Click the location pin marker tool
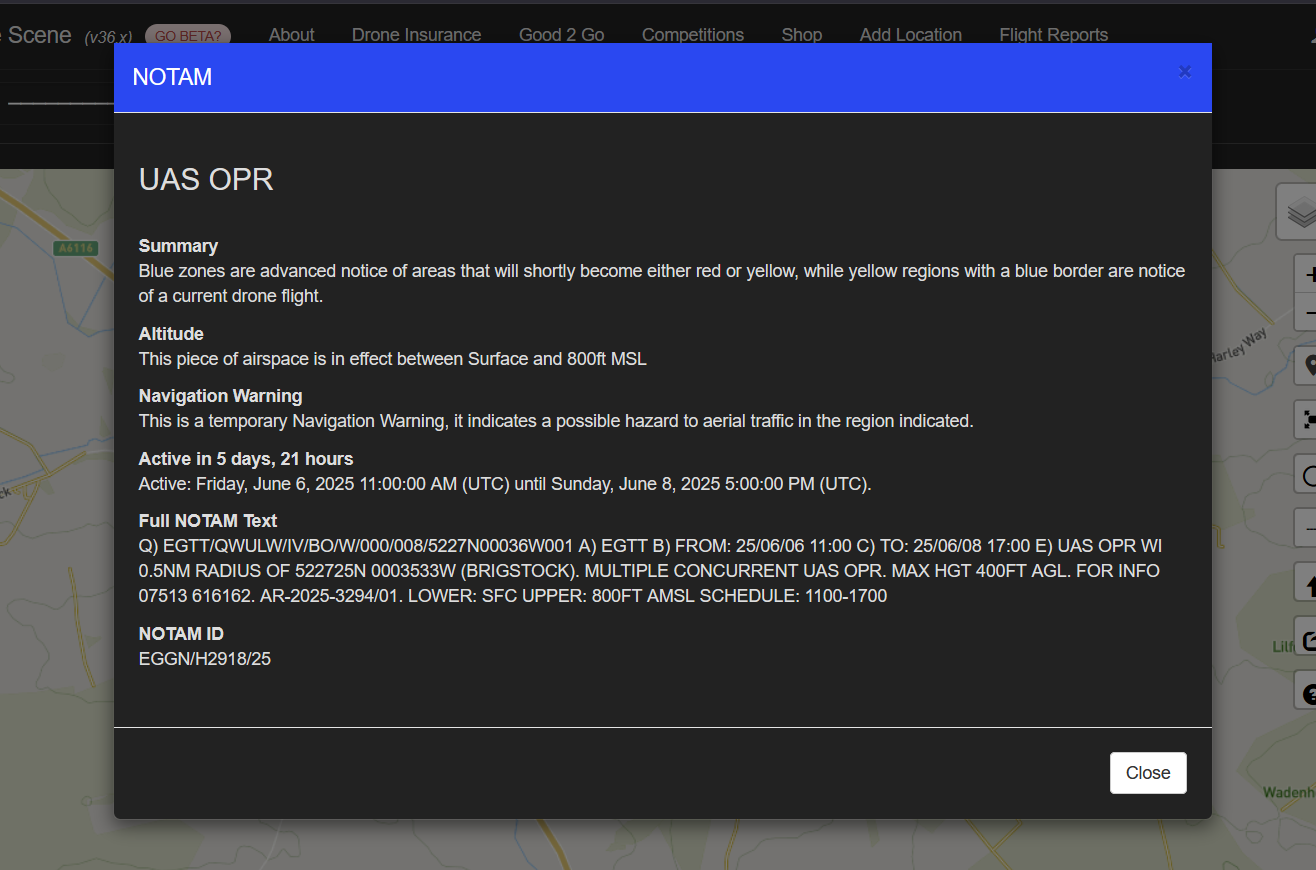The image size is (1316, 870). point(1306,366)
